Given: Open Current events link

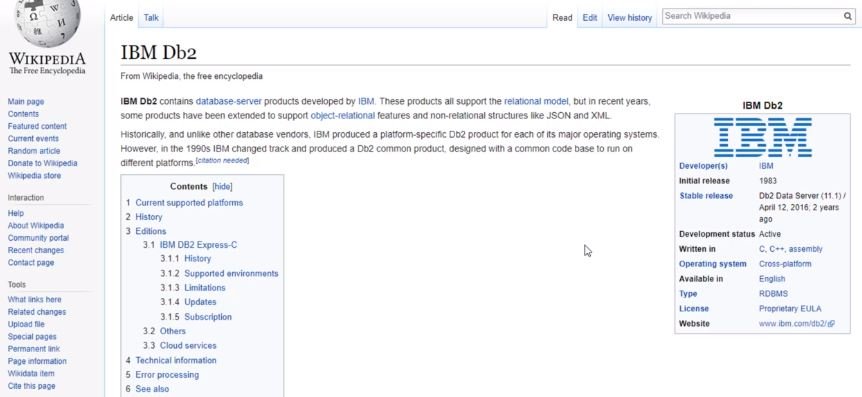Looking at the screenshot, I should 33,139.
